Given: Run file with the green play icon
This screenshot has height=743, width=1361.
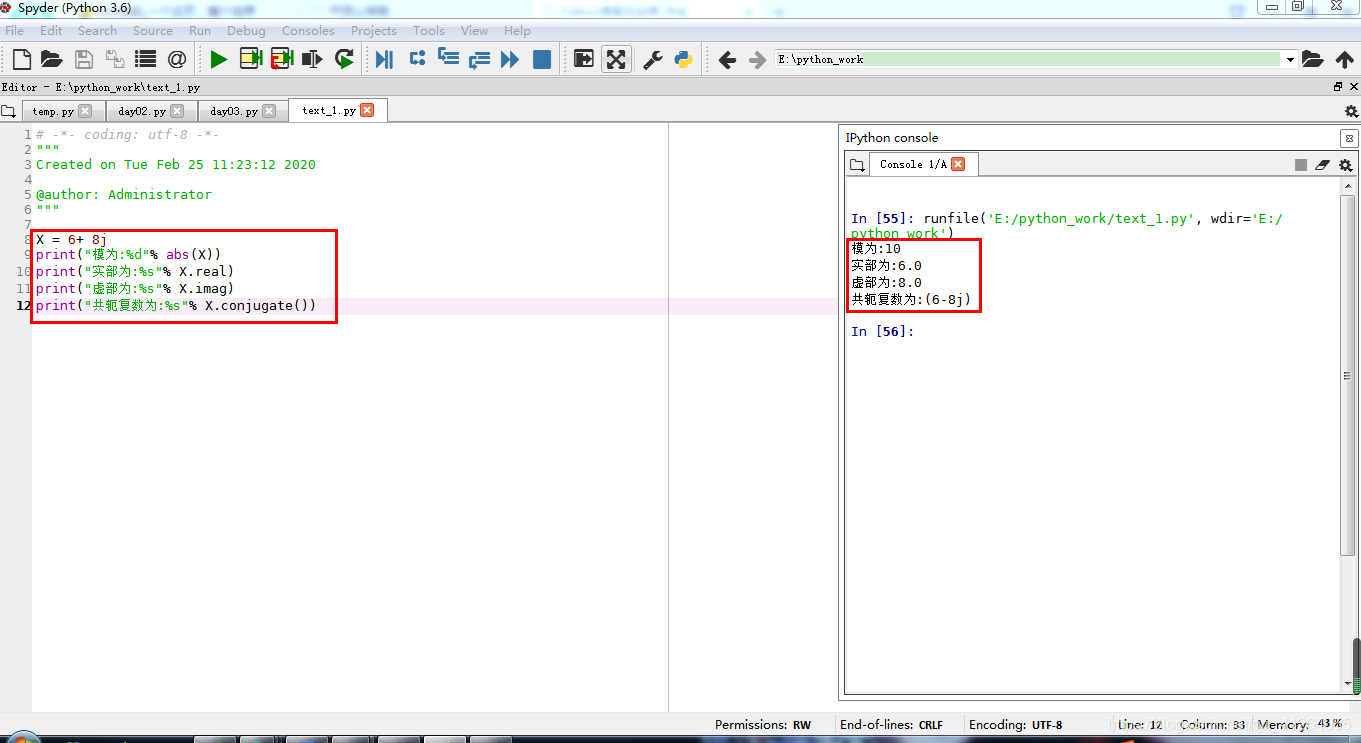Looking at the screenshot, I should tap(219, 60).
